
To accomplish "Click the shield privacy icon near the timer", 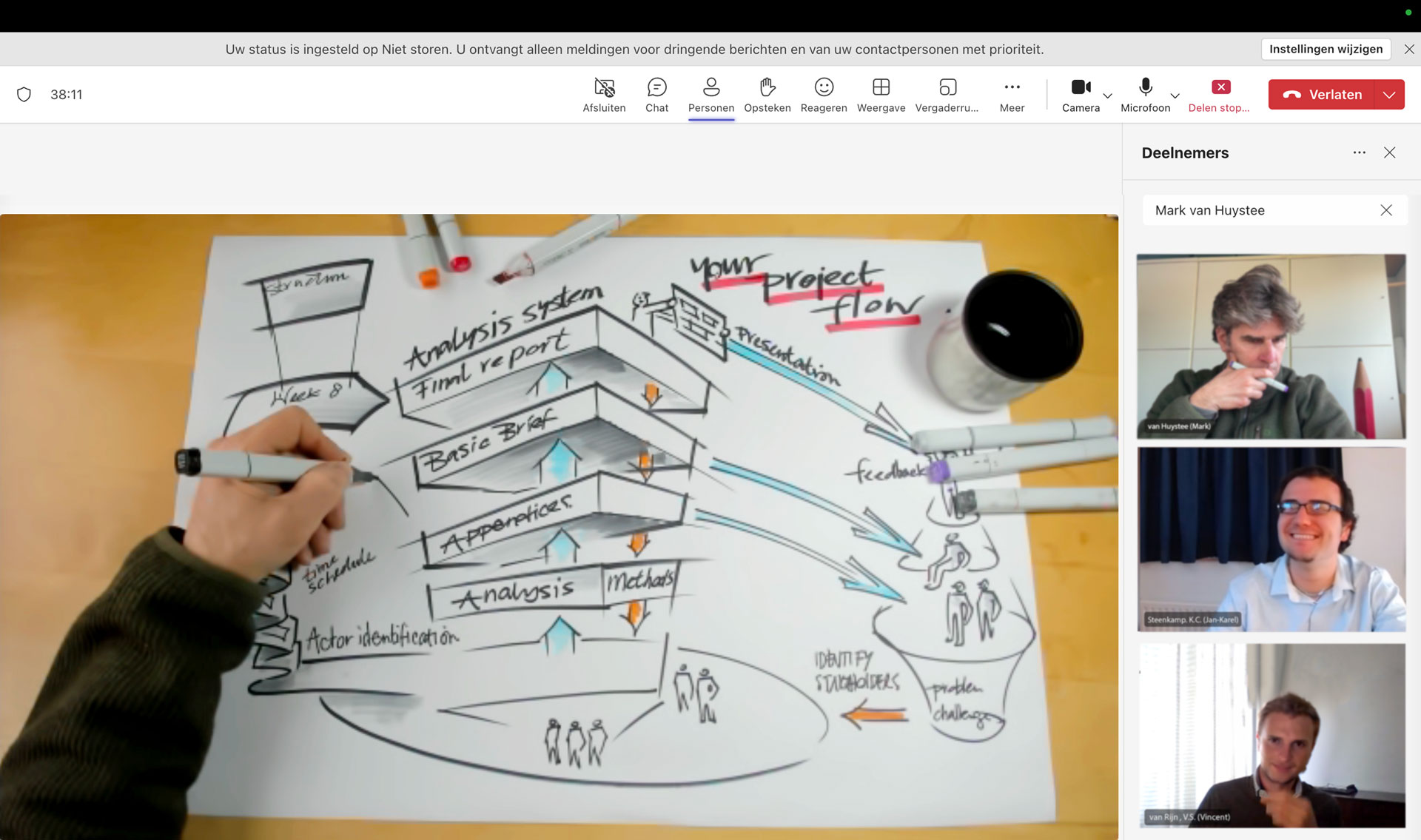I will tap(24, 94).
